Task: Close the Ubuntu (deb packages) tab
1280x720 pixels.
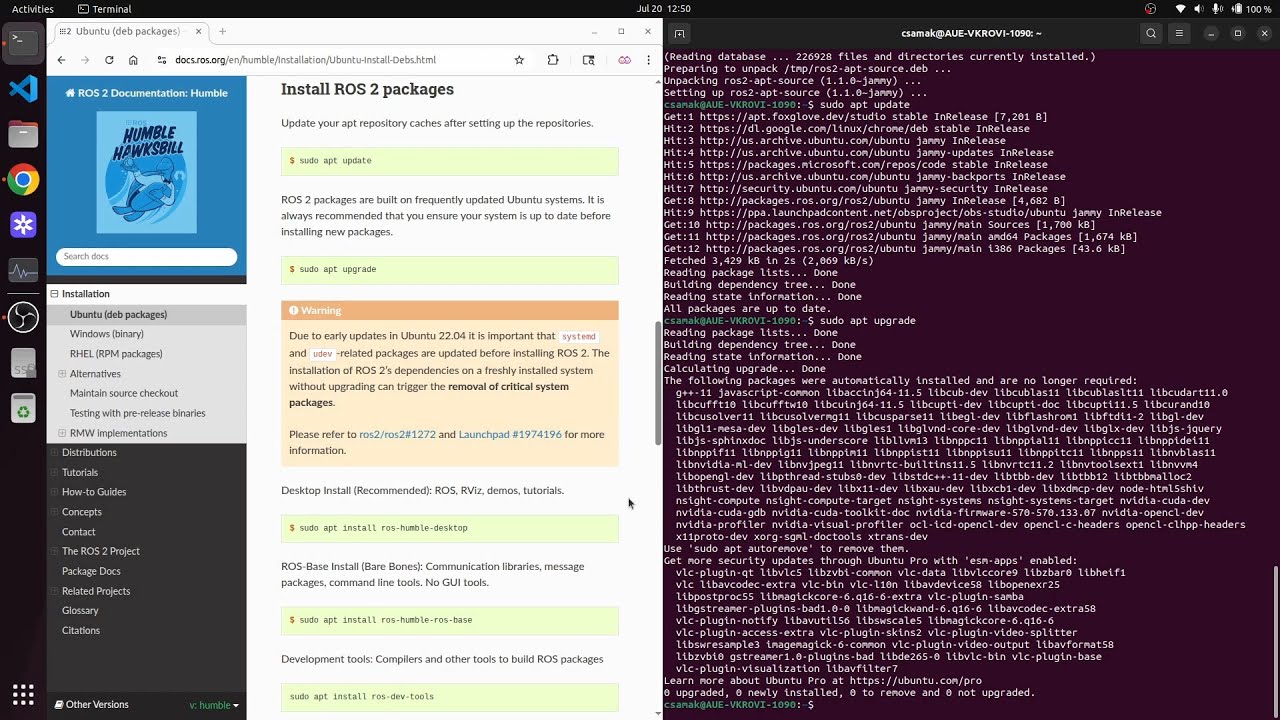Action: point(198,31)
